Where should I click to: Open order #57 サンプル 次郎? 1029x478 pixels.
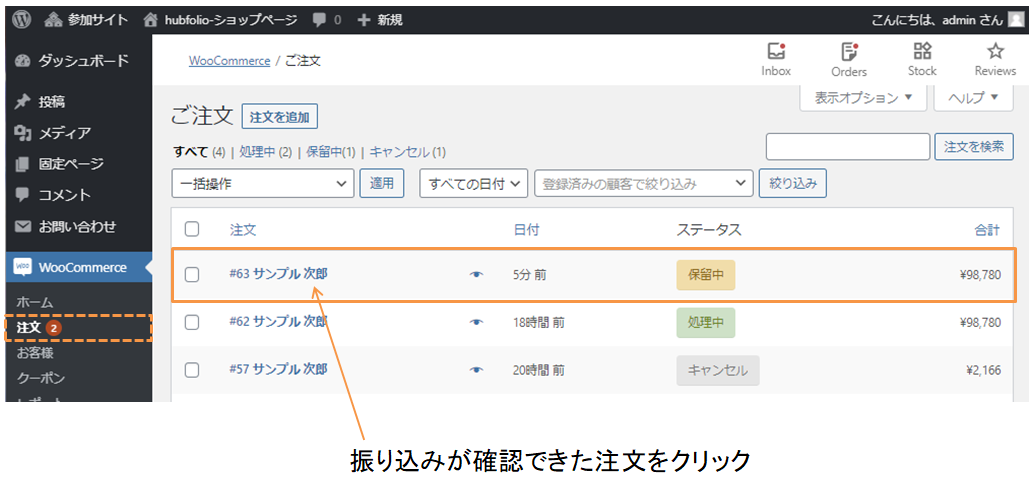click(278, 369)
